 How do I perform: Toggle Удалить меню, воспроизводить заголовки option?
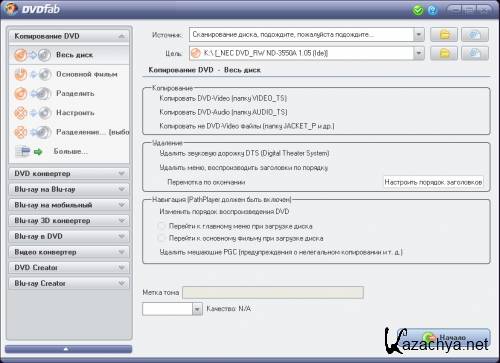click(x=243, y=168)
